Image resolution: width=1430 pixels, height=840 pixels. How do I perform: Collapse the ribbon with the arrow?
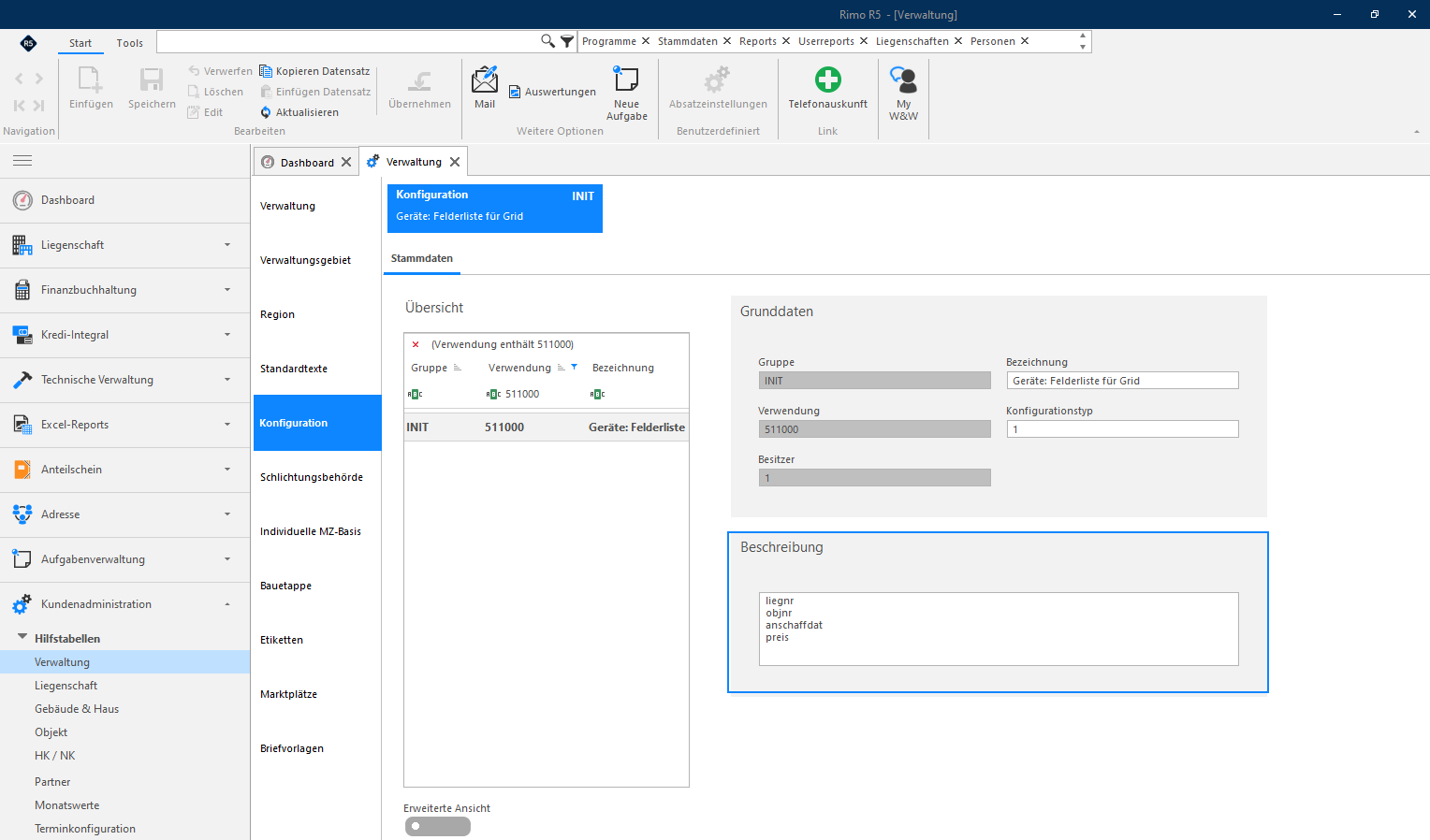coord(1416,132)
